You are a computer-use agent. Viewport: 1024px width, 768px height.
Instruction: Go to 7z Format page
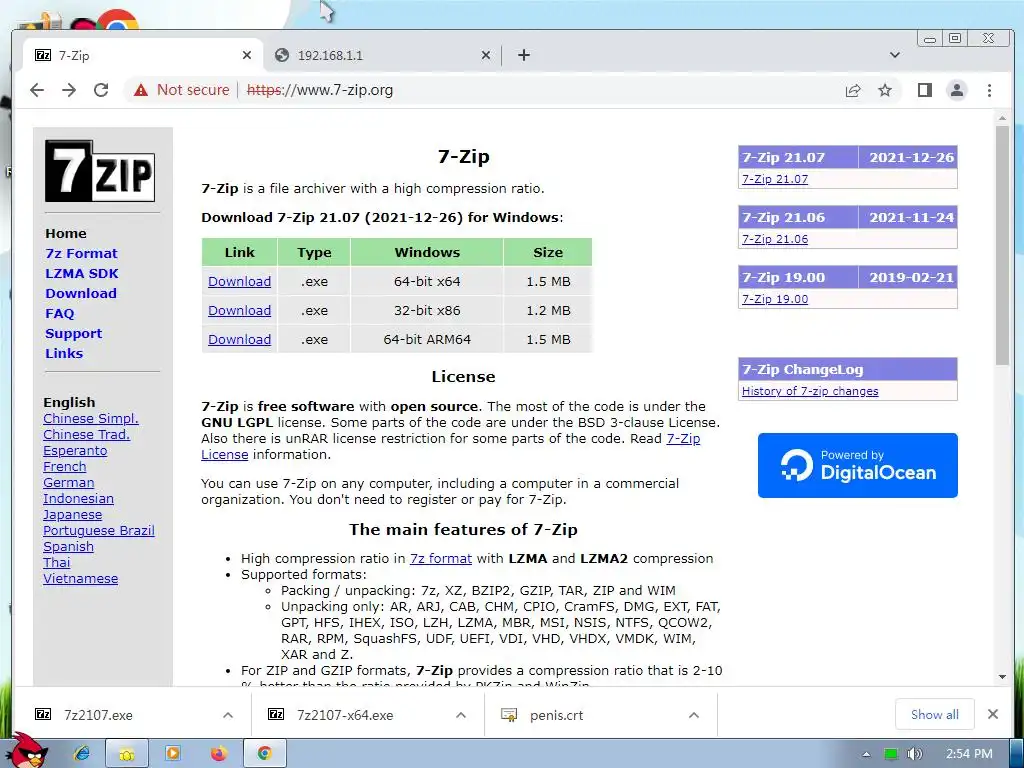click(x=81, y=253)
